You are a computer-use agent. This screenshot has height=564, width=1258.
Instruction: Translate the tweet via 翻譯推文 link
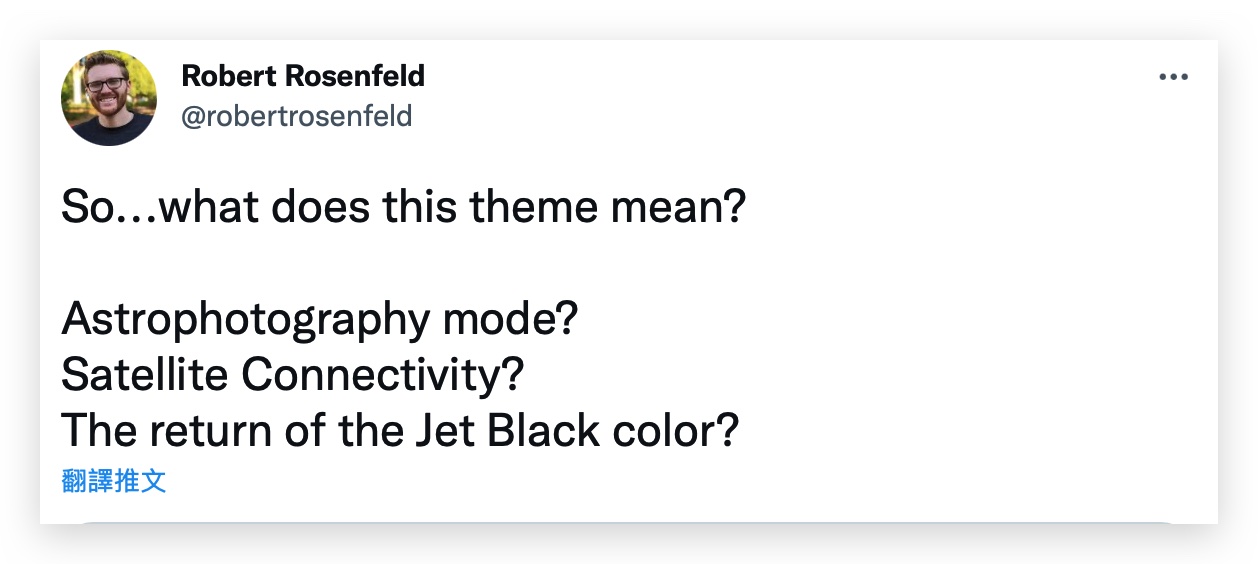(114, 481)
